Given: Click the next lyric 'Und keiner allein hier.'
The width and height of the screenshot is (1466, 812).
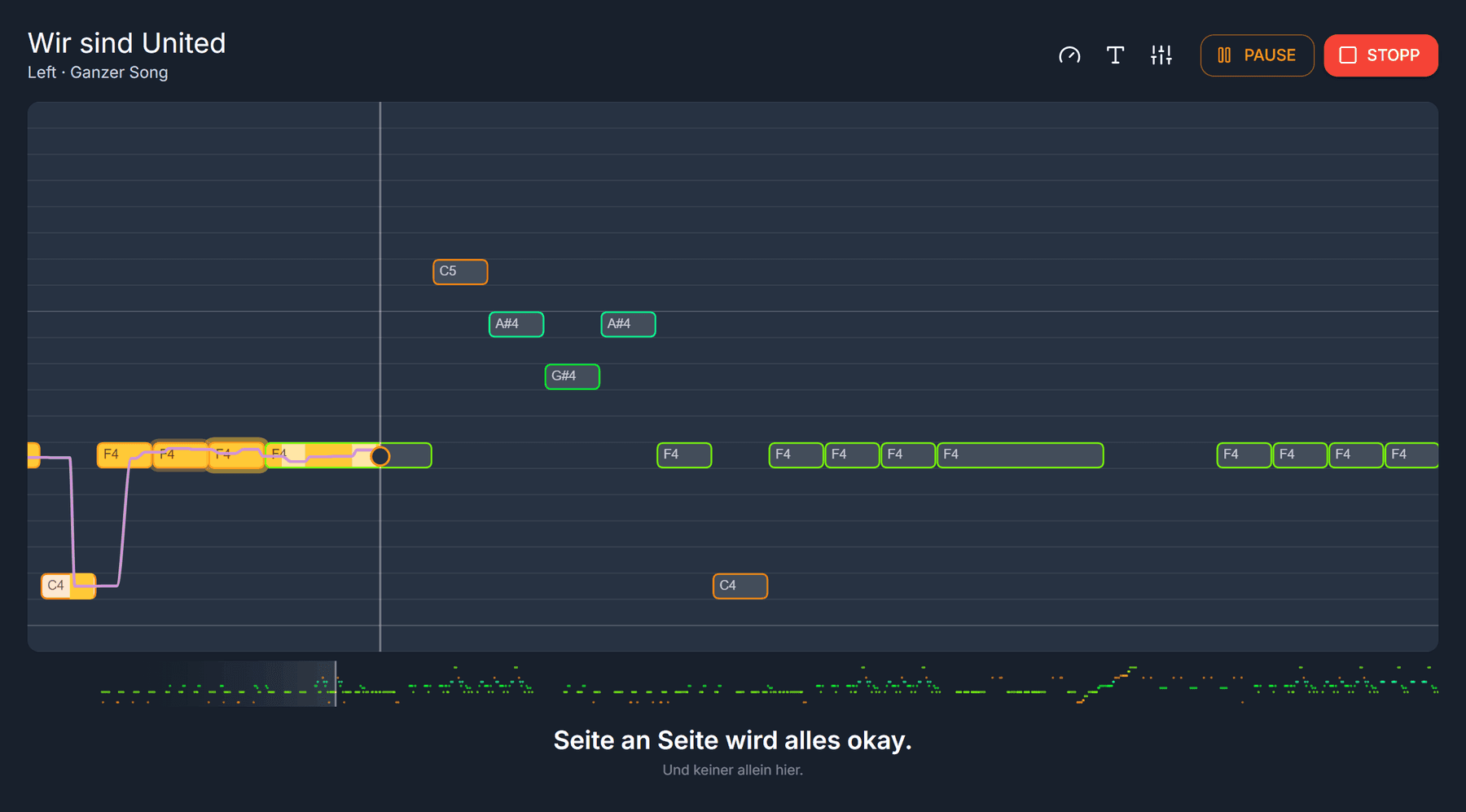Looking at the screenshot, I should [x=732, y=770].
